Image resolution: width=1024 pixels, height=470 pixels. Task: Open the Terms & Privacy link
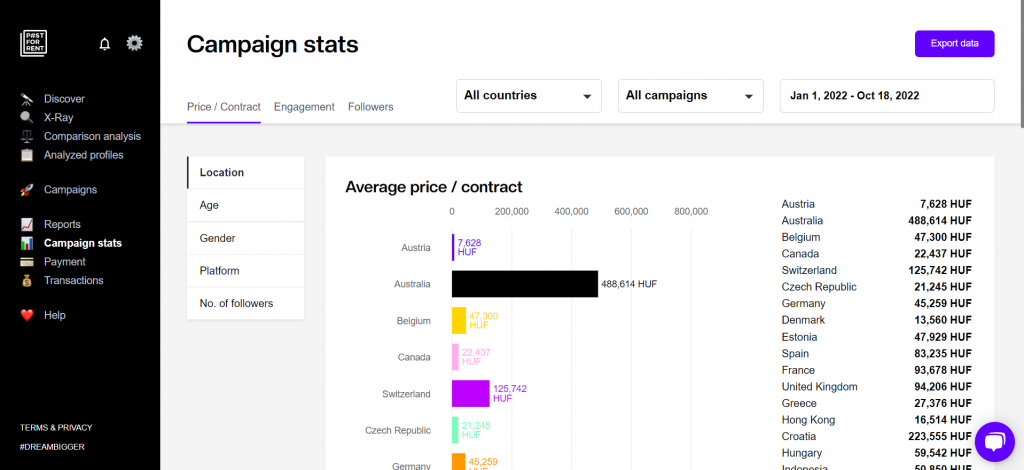56,428
